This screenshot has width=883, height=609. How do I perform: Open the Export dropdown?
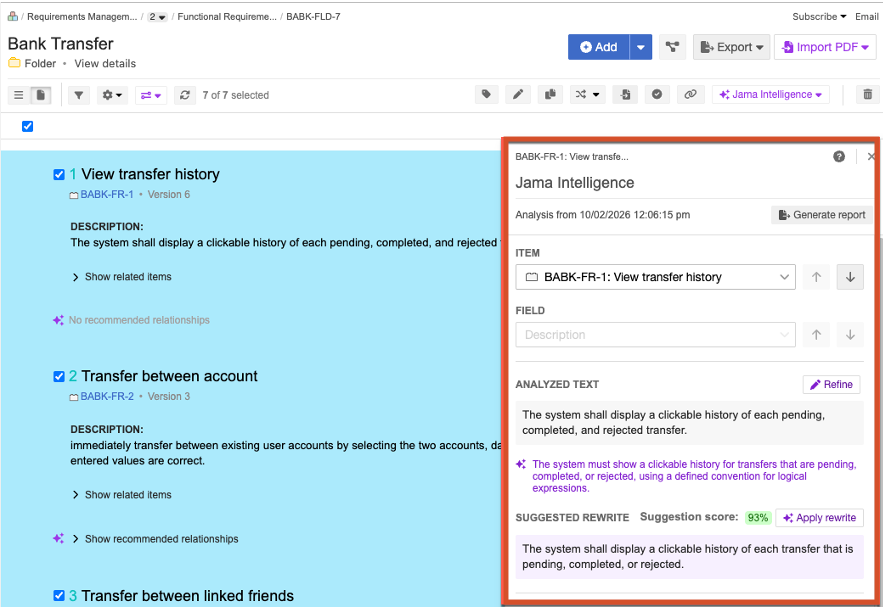pyautogui.click(x=732, y=47)
